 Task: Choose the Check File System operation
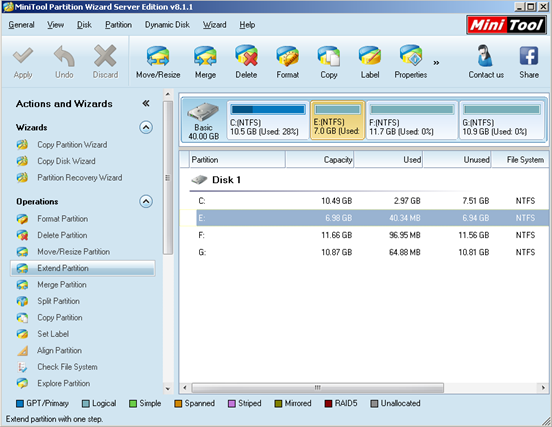[x=67, y=367]
